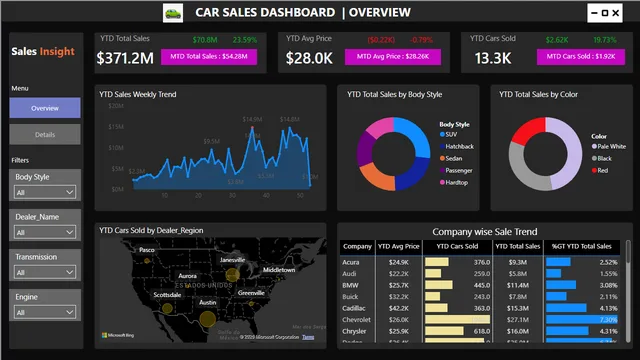This screenshot has width=640, height=360.
Task: Select Hardtop legend entry
Action: (454, 182)
